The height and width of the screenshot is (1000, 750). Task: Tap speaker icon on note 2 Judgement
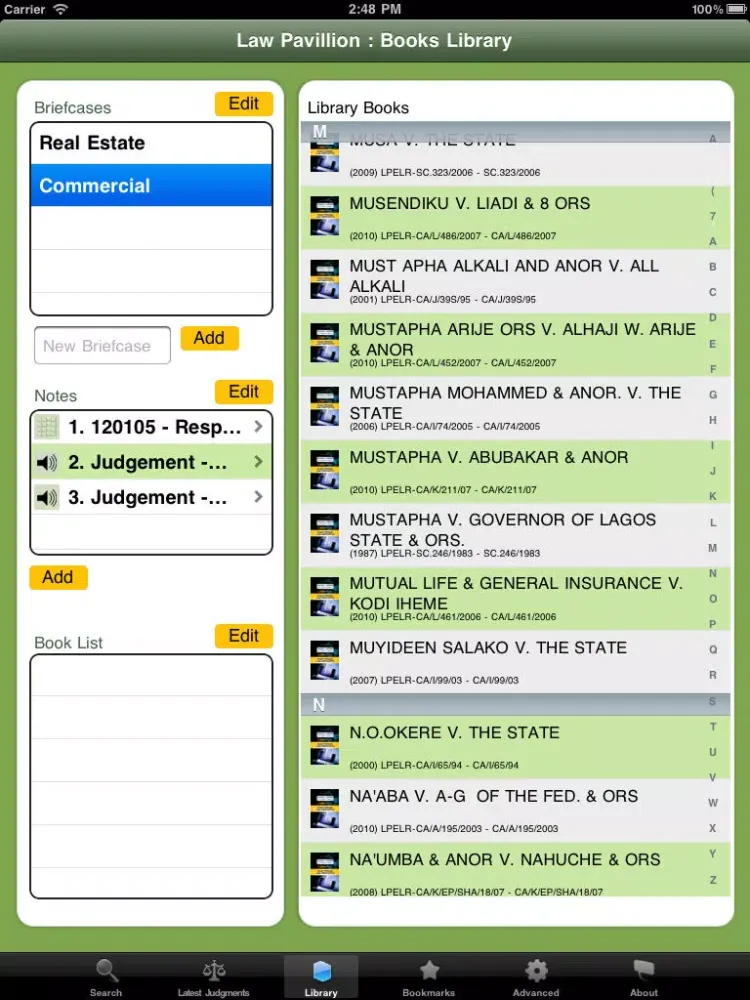47,462
